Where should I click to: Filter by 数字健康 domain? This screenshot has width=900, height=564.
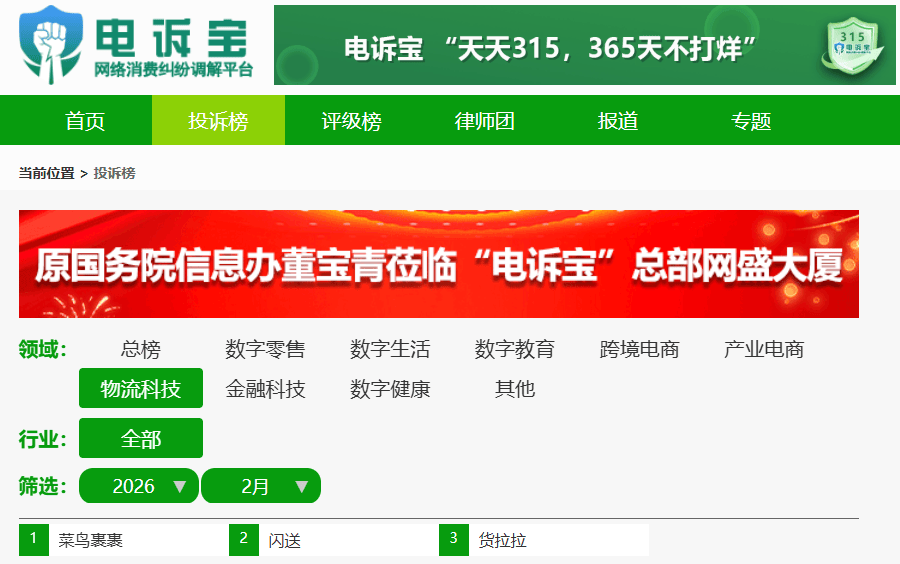pyautogui.click(x=390, y=389)
